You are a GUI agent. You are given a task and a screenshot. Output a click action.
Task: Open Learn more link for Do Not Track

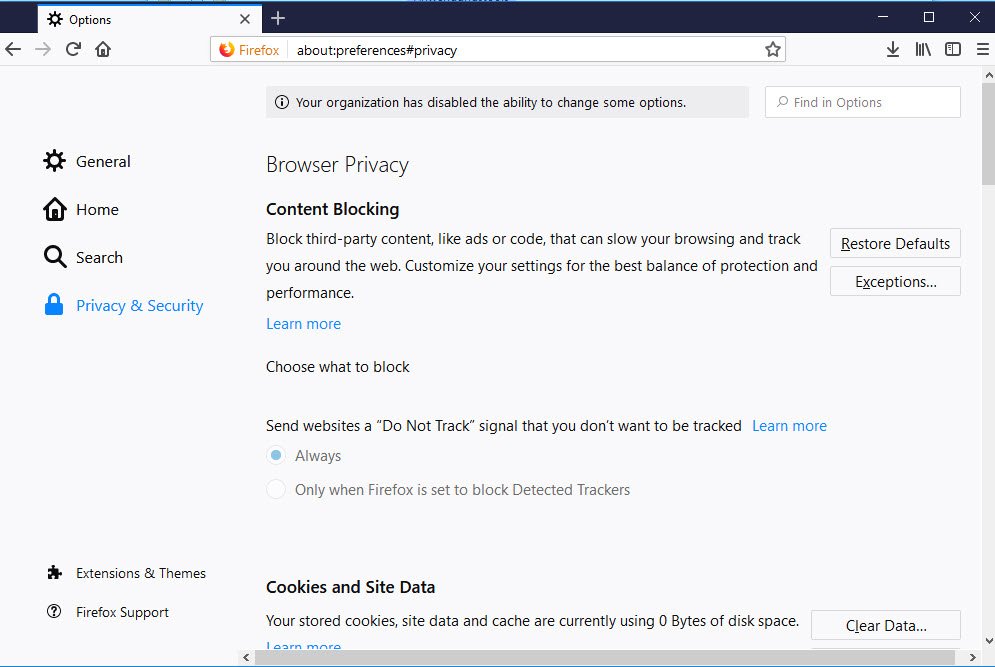coord(789,426)
